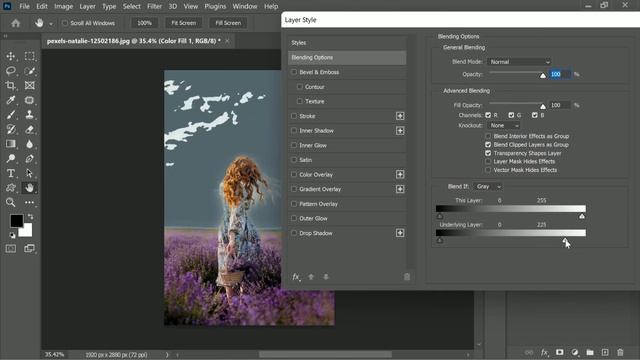
Task: Swap foreground and background colors
Action: (x=31, y=217)
